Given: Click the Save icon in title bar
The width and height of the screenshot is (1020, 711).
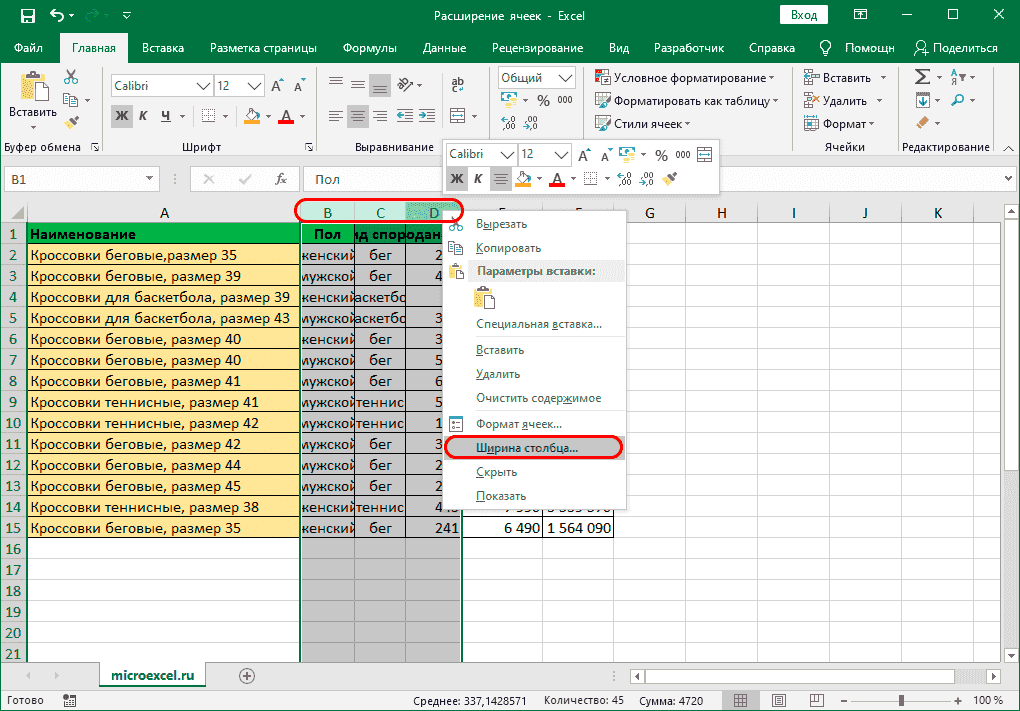Looking at the screenshot, I should point(27,16).
